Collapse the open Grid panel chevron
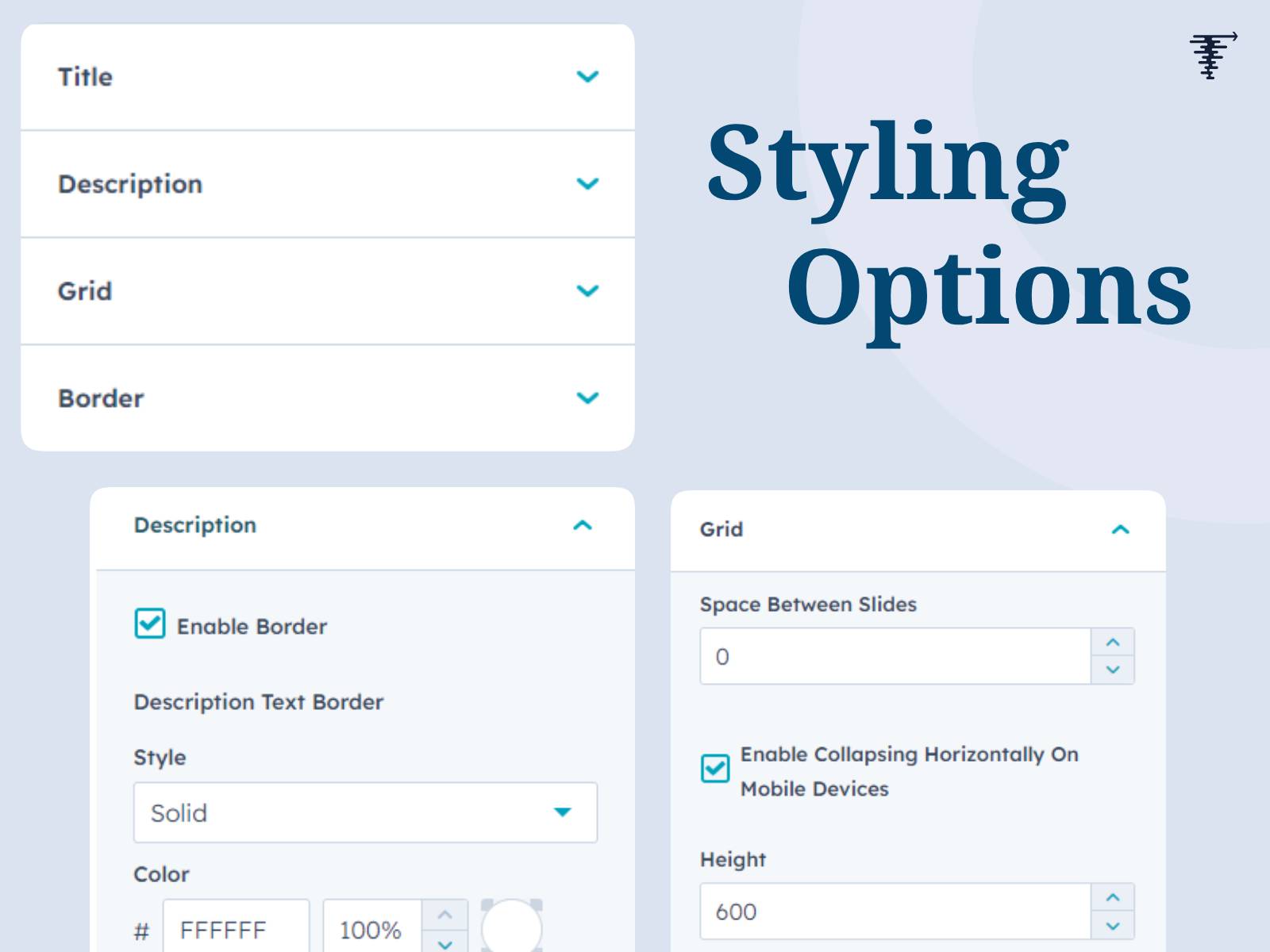The width and height of the screenshot is (1270, 952). (1120, 529)
